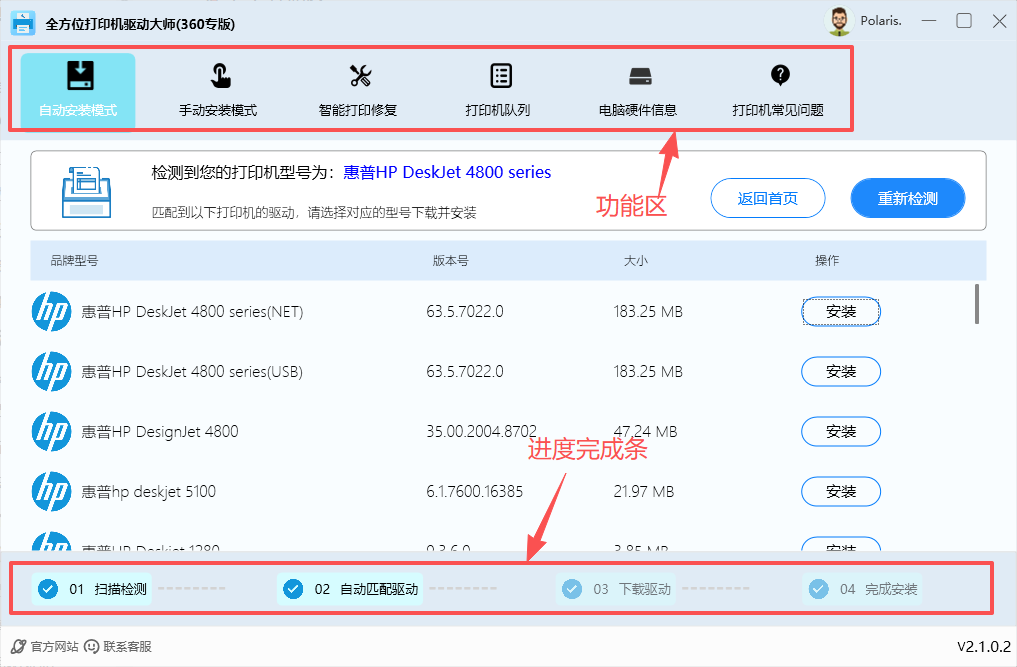Open 智能打印修复 wrench tools icon
The width and height of the screenshot is (1017, 667).
click(x=359, y=76)
